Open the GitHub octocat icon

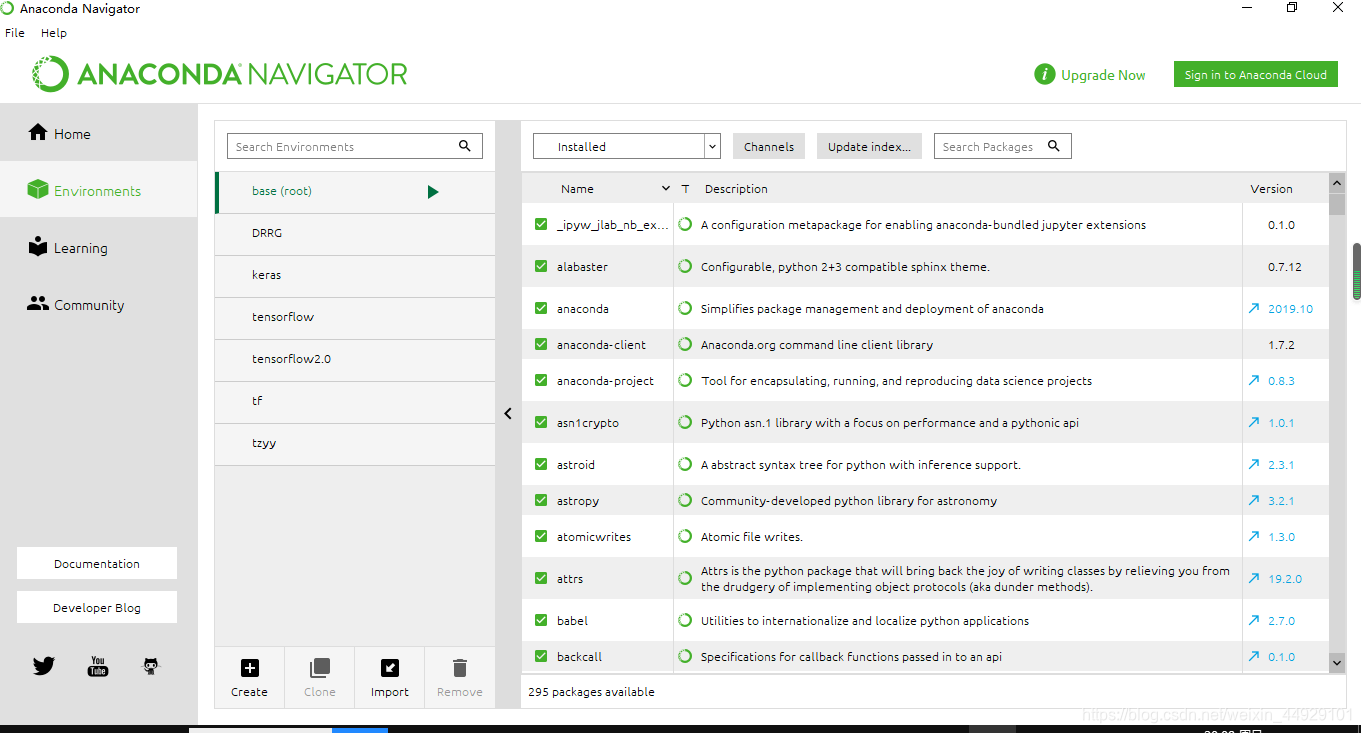click(151, 666)
